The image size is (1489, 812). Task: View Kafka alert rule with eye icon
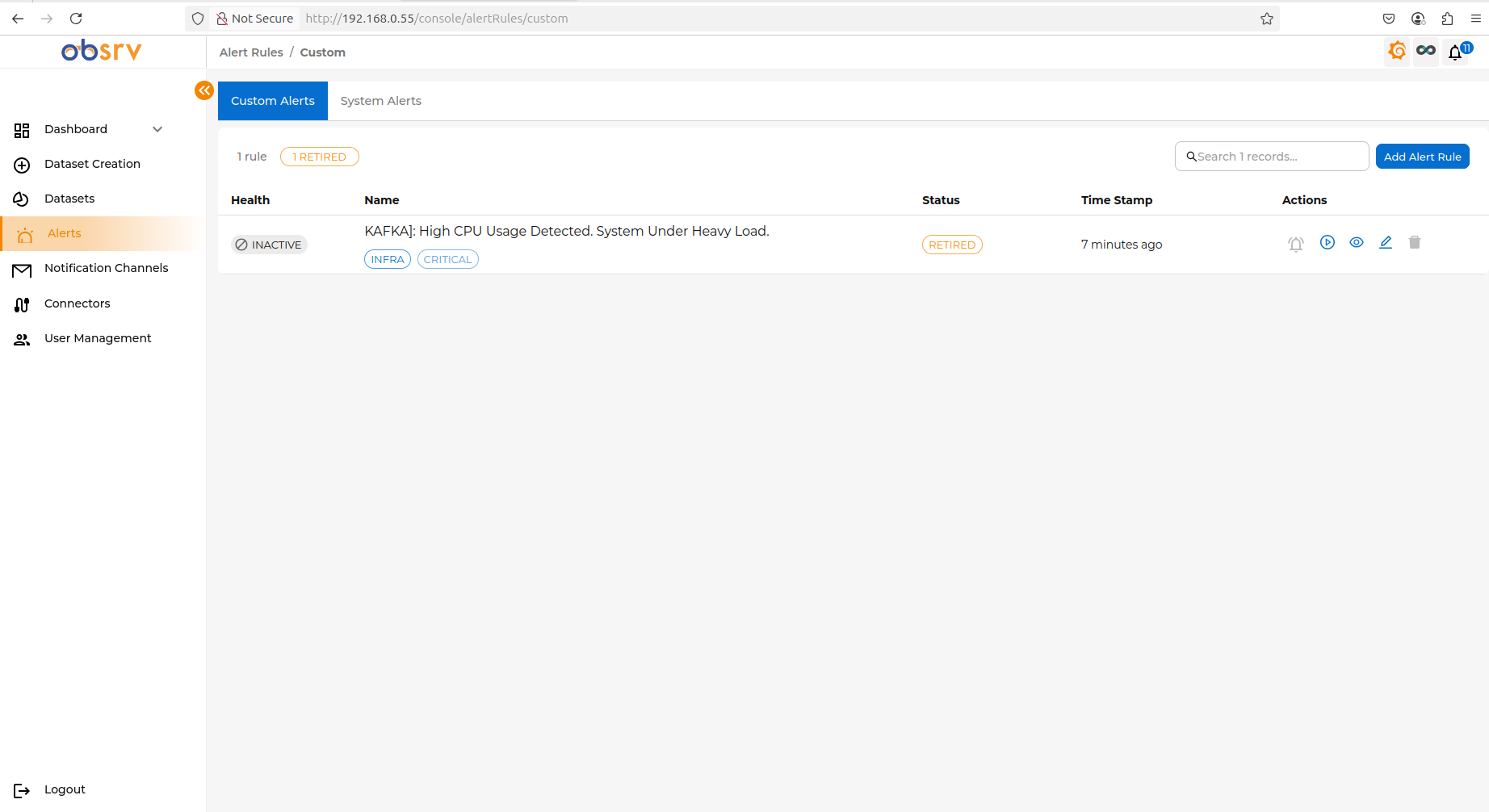[1357, 242]
